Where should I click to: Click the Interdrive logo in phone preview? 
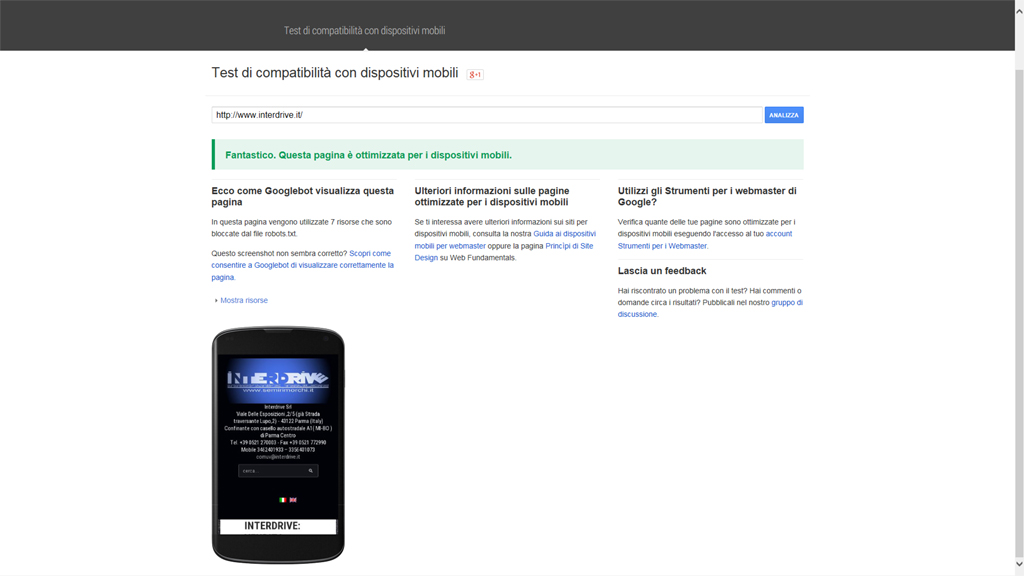tap(278, 379)
